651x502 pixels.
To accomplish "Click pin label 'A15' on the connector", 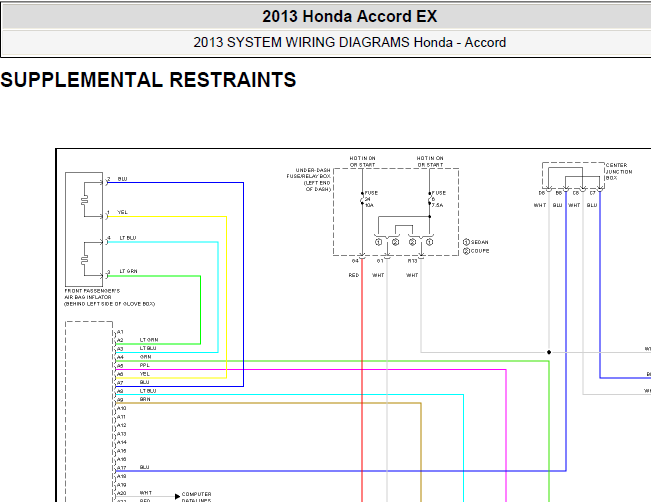I will click(121, 451).
